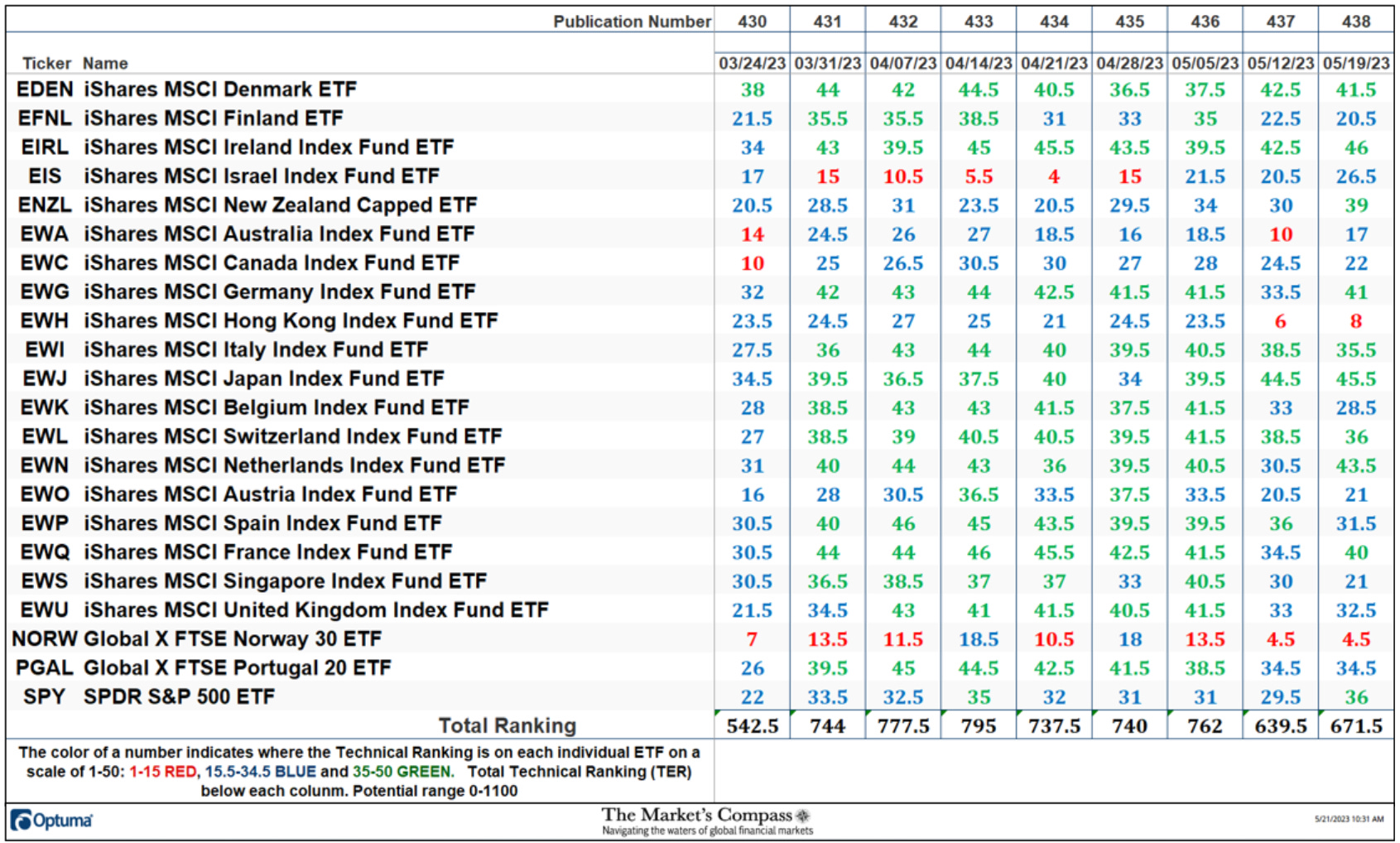Click the 05/19/23 date column header
The image size is (1400, 843).
tap(1356, 64)
